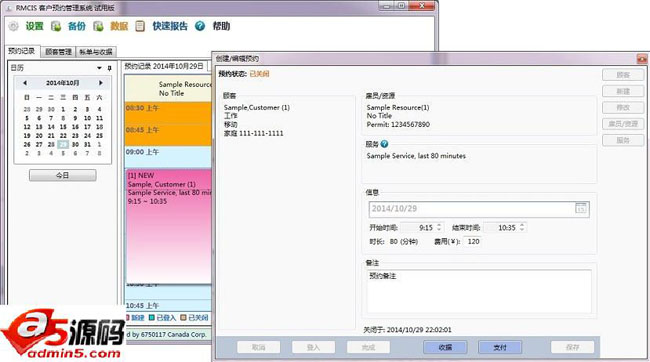The image size is (650, 362).
Task: Click Sample Service, last 80 minutes text in dialog
Action: tap(416, 156)
